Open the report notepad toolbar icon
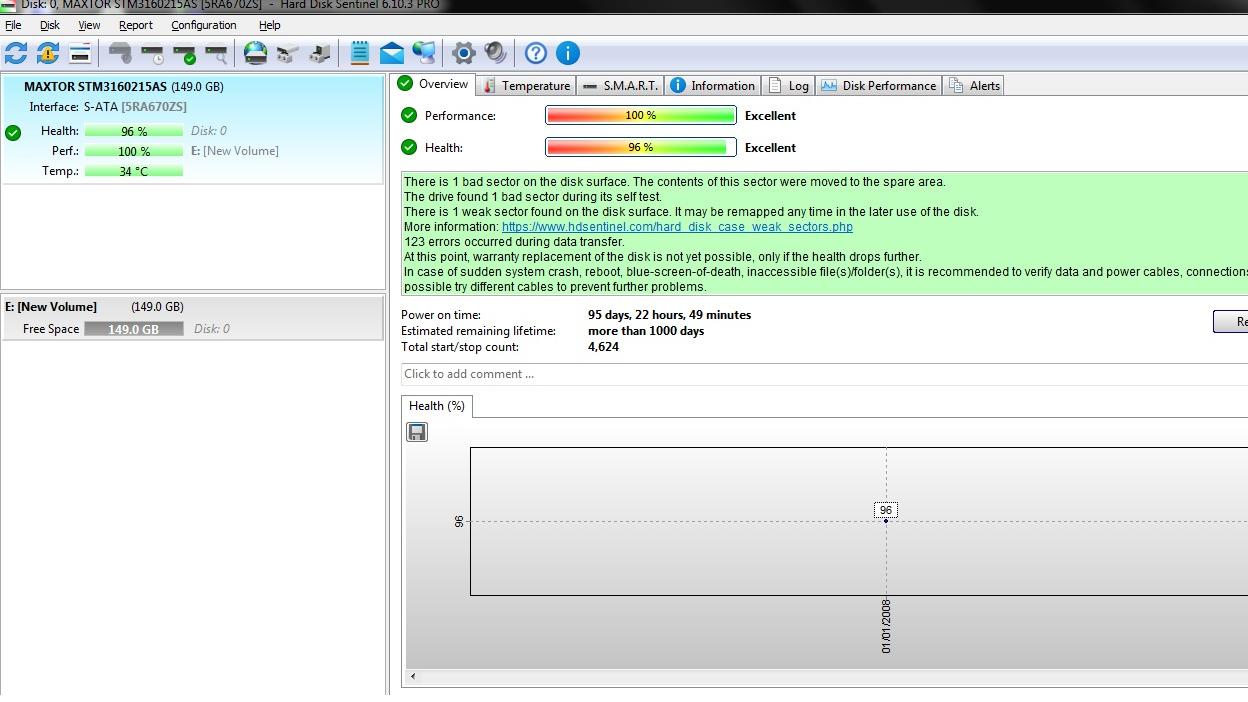This screenshot has width=1248, height=702. click(x=360, y=53)
